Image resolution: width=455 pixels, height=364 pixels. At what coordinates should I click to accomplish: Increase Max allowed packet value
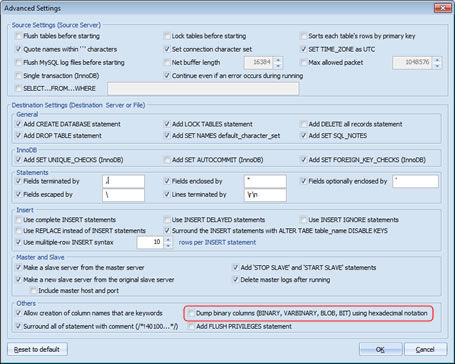pyautogui.click(x=437, y=60)
